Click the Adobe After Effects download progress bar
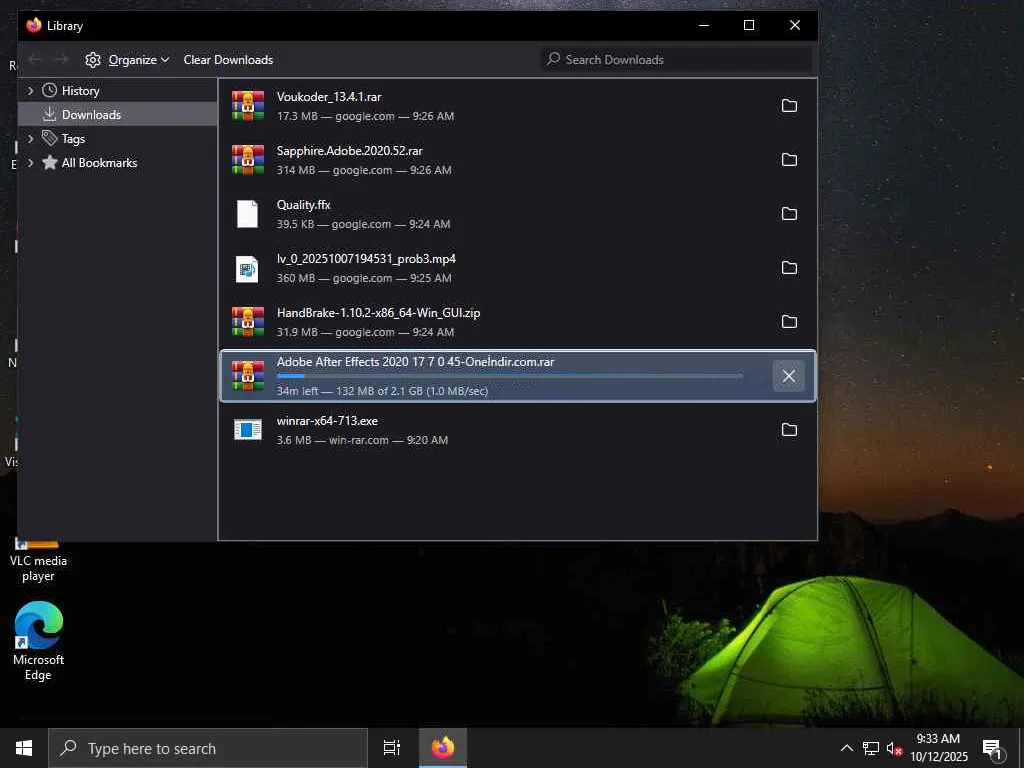The height and width of the screenshot is (768, 1024). [509, 376]
